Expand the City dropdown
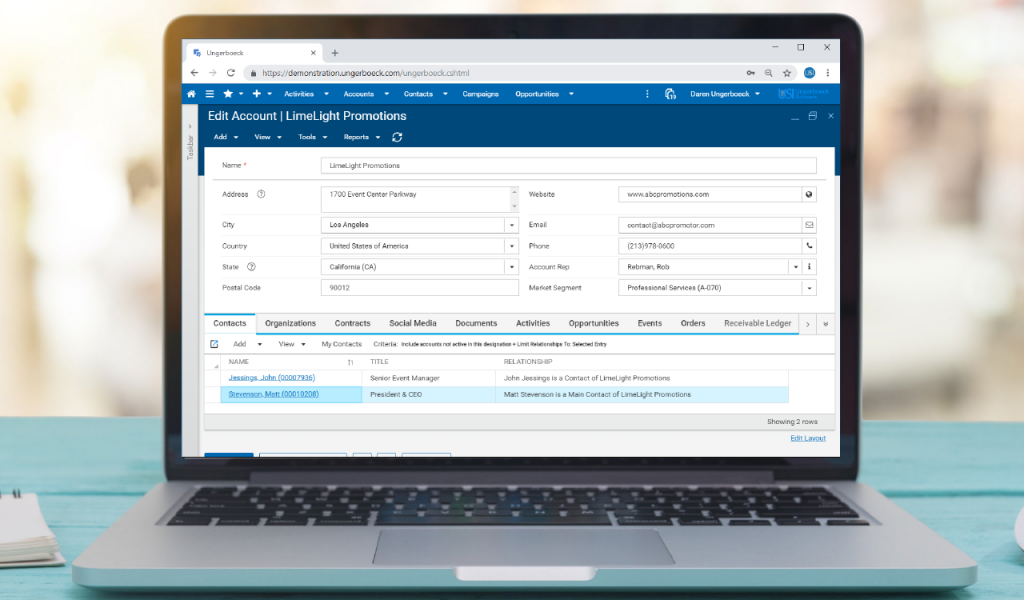1024x600 pixels. [511, 225]
